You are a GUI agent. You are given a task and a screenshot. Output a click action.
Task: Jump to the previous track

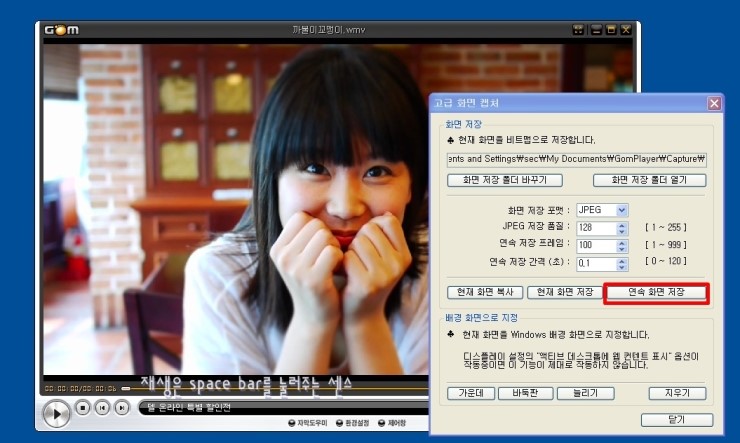tap(102, 408)
